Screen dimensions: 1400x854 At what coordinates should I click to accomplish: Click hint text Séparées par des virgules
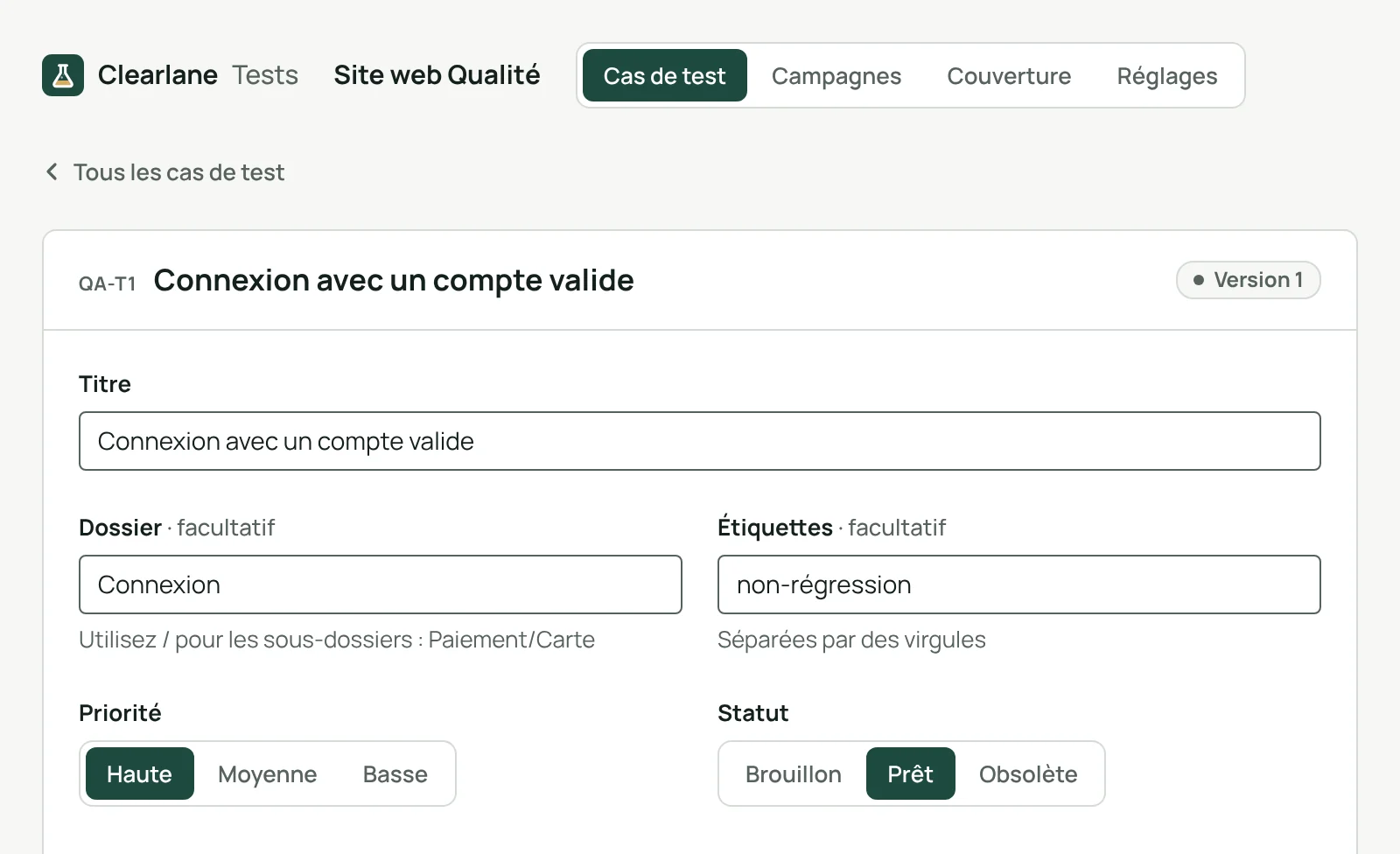tap(851, 640)
